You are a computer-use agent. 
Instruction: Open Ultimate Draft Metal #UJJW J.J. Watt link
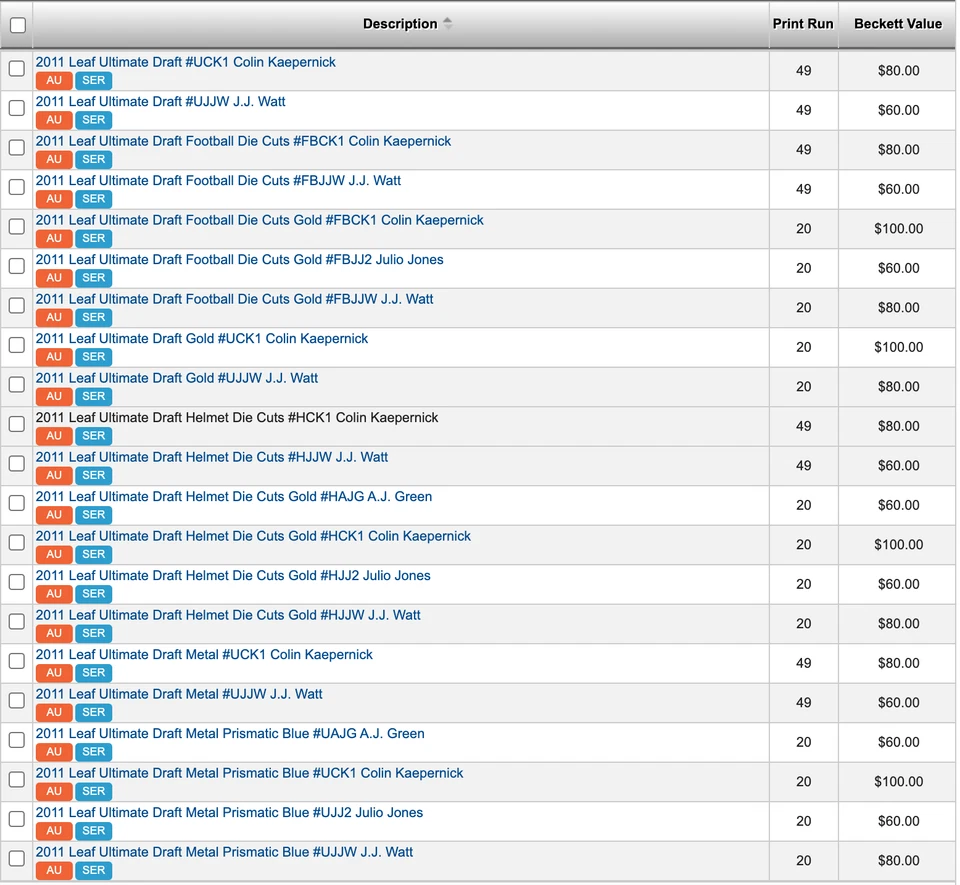click(x=179, y=694)
